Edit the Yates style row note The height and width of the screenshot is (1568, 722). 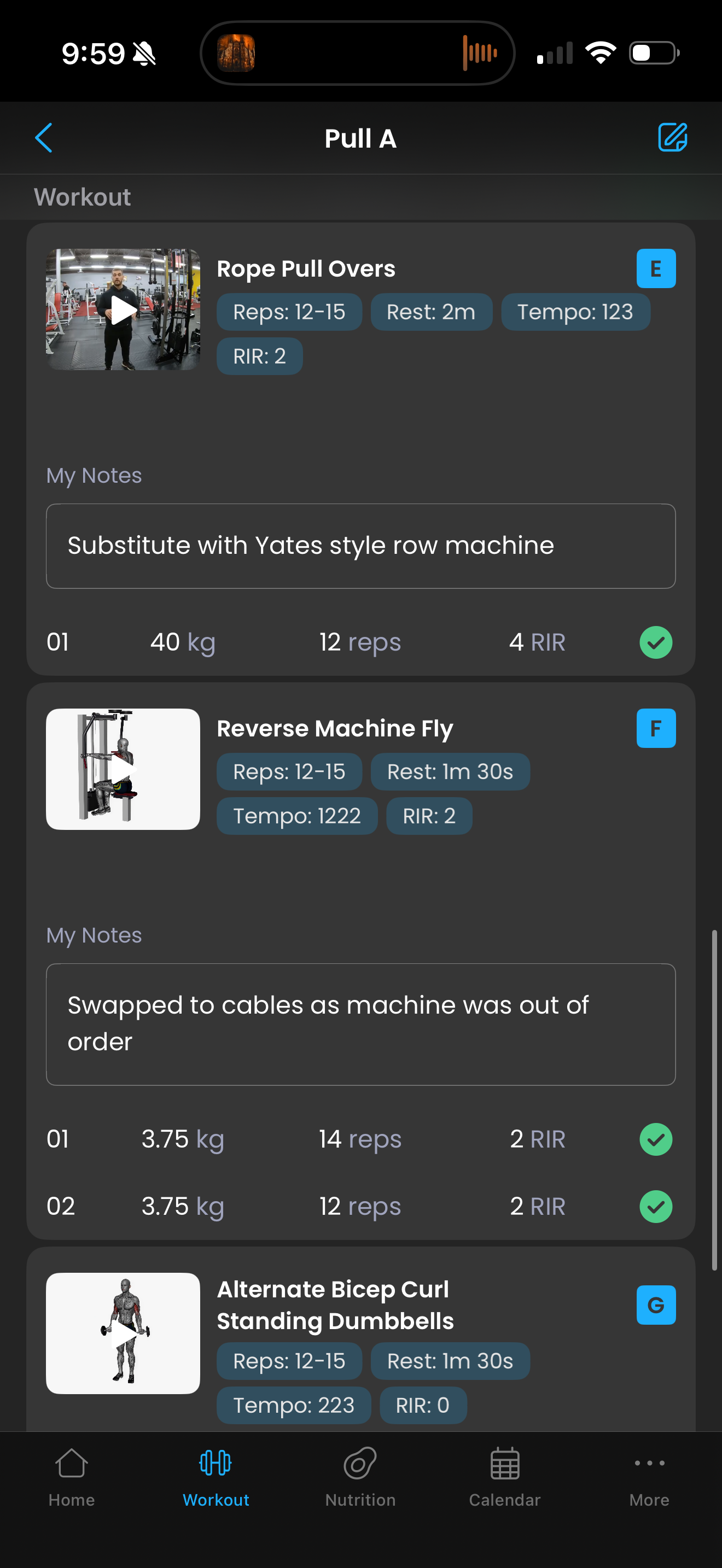point(360,546)
